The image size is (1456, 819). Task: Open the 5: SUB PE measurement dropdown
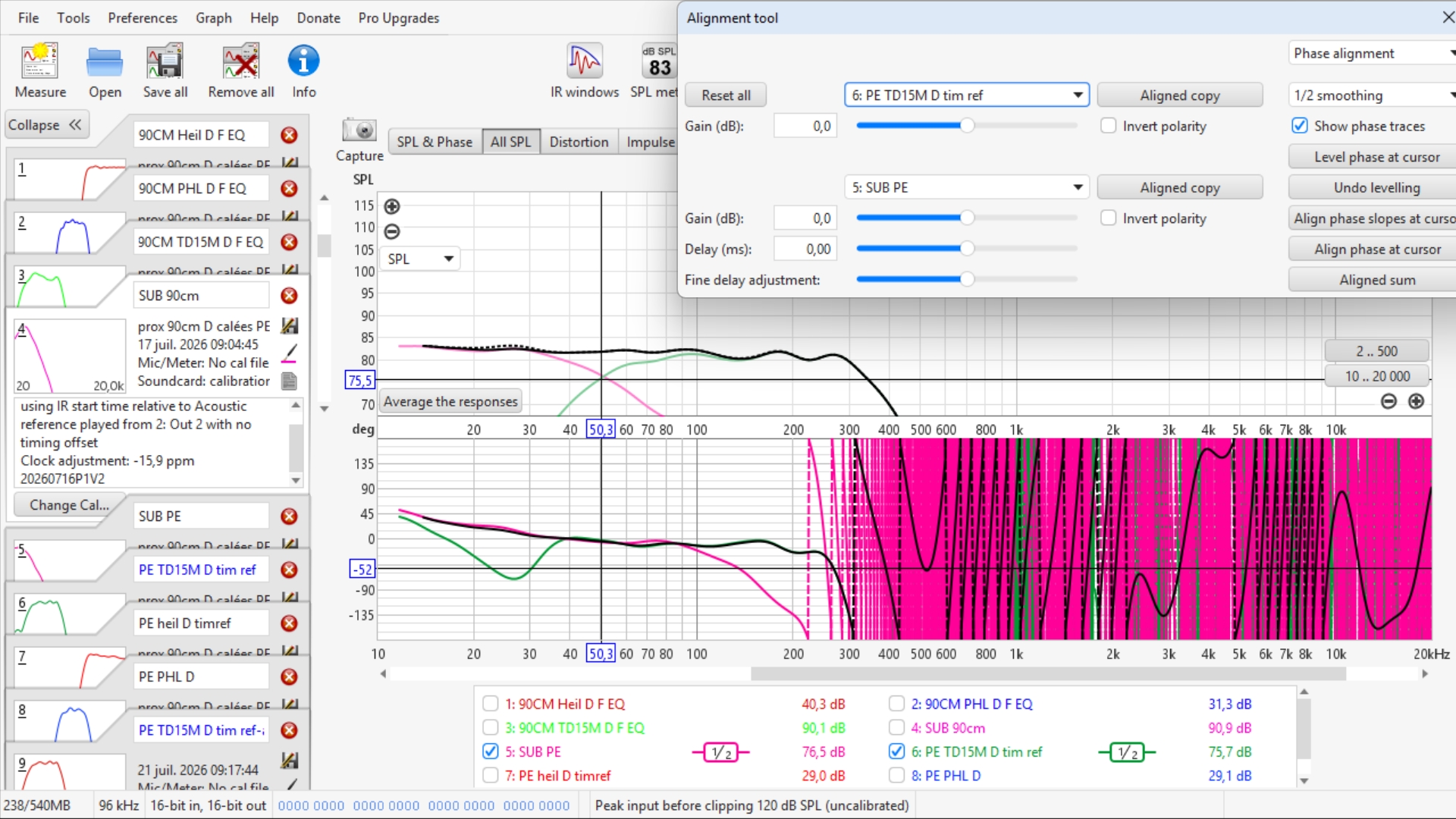967,187
